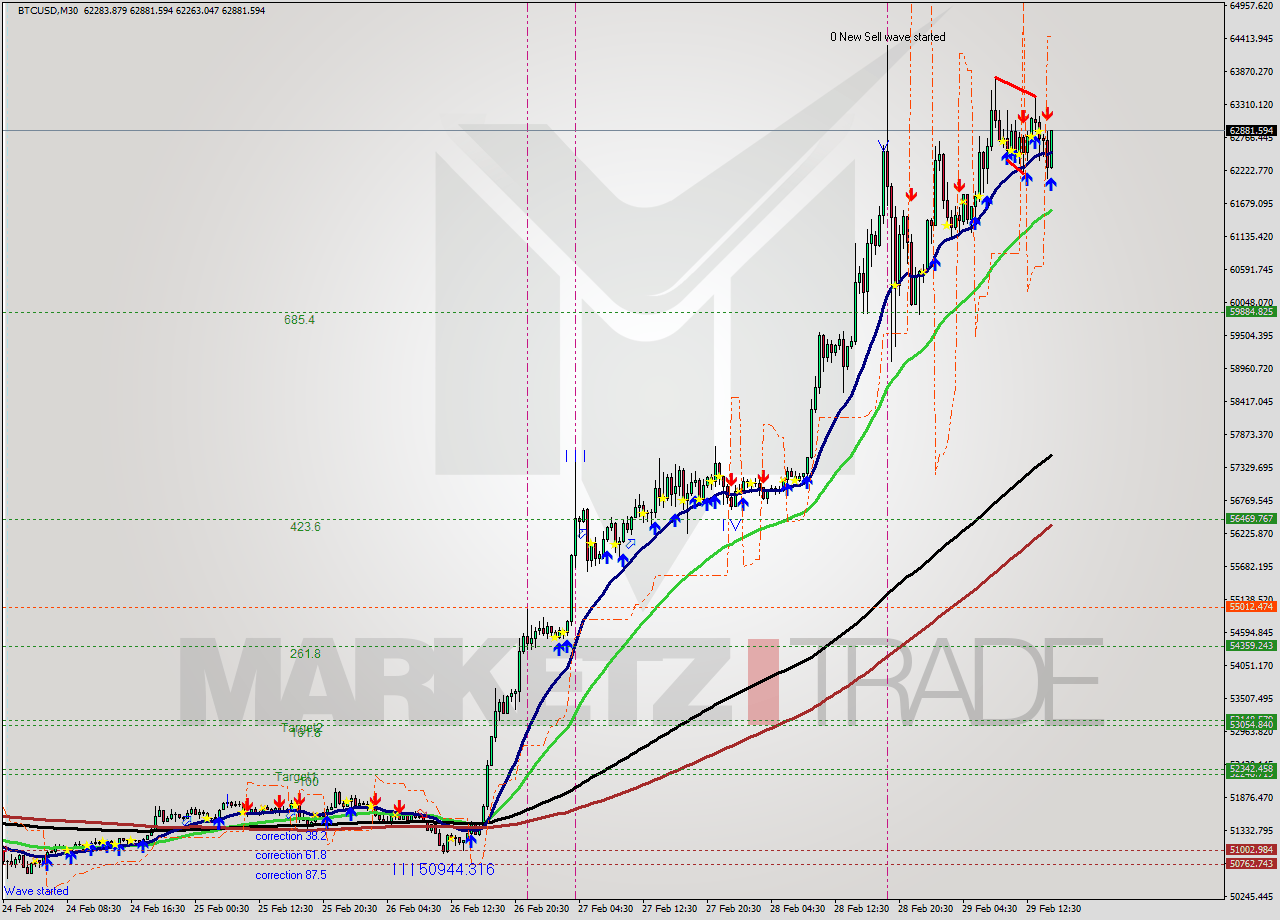
Task: Click the 54051.170 price axis label
Action: pos(1251,666)
